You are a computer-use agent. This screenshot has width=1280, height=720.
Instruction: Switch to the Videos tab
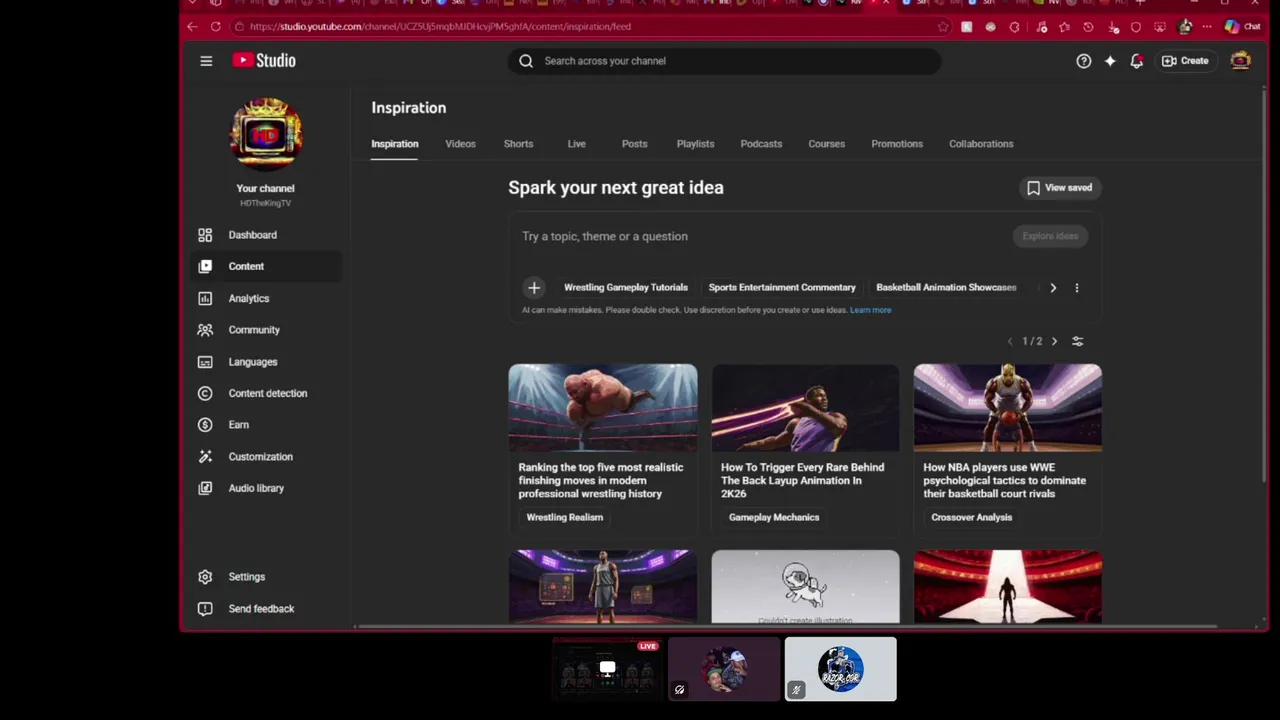coord(460,144)
